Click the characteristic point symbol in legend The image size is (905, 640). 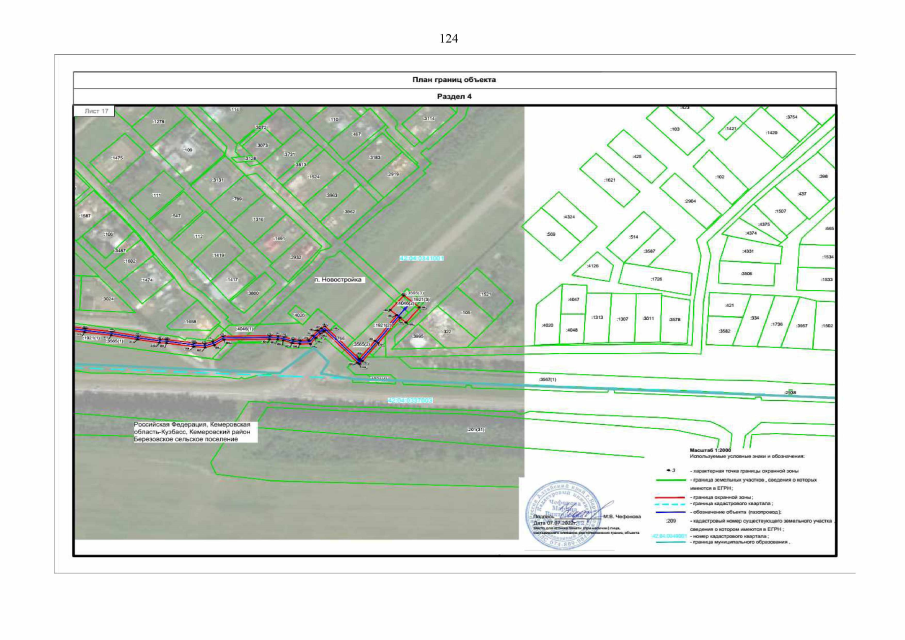(x=669, y=470)
